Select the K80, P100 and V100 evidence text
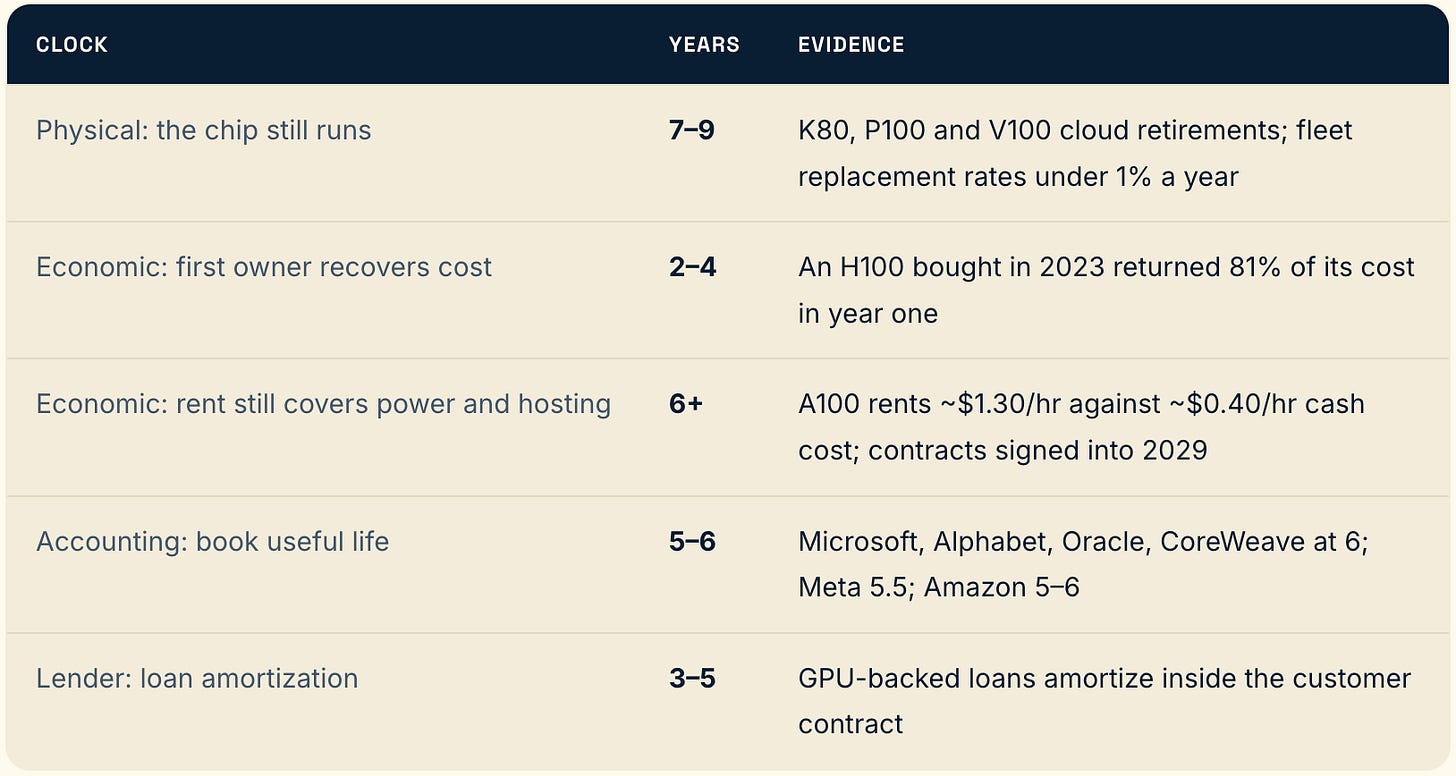Image resolution: width=1456 pixels, height=776 pixels. (x=1075, y=154)
